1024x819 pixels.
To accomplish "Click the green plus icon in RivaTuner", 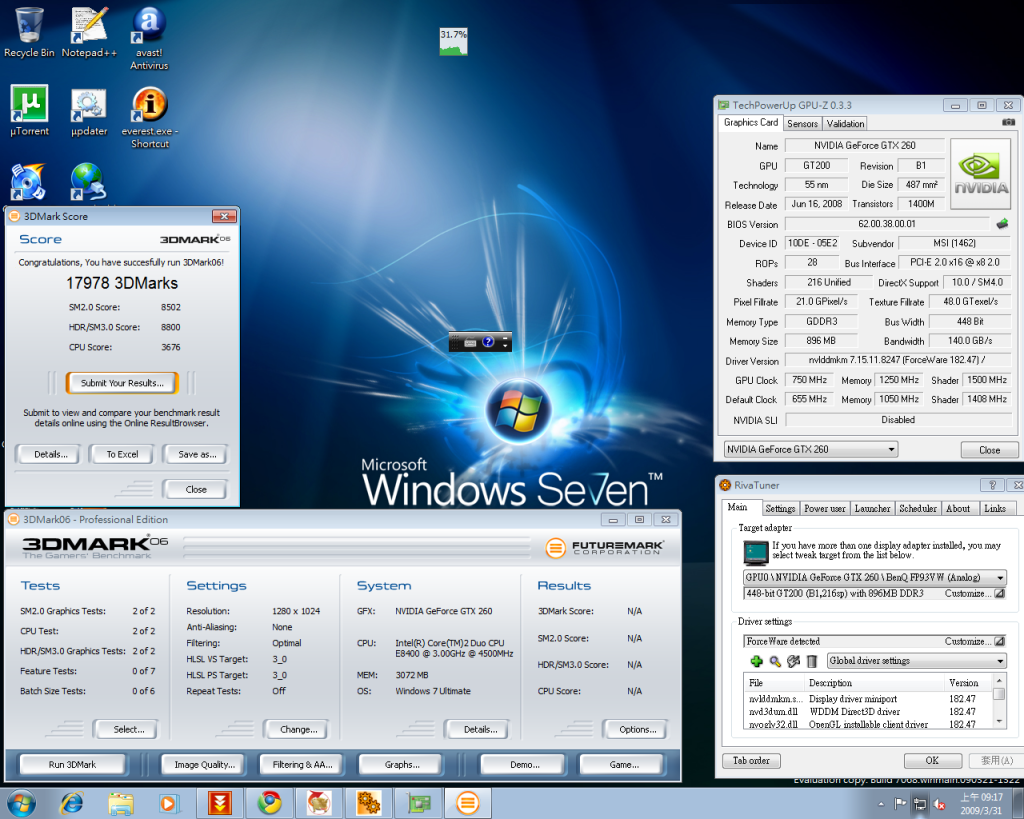I will tap(757, 661).
